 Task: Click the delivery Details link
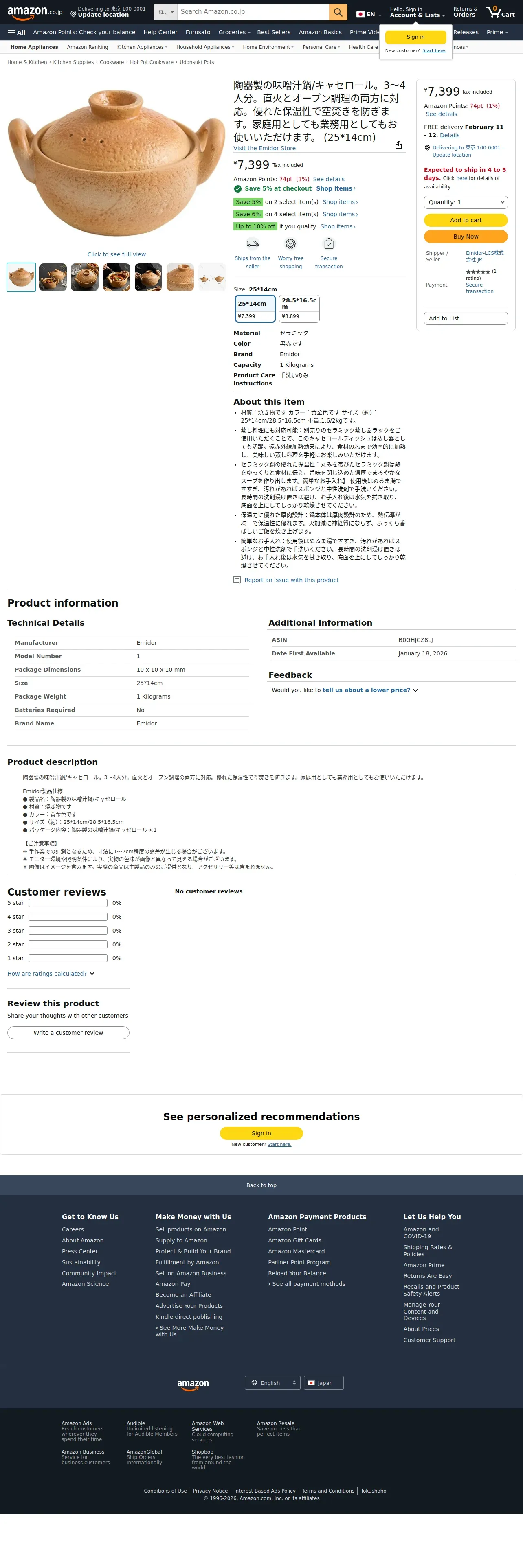tap(450, 135)
